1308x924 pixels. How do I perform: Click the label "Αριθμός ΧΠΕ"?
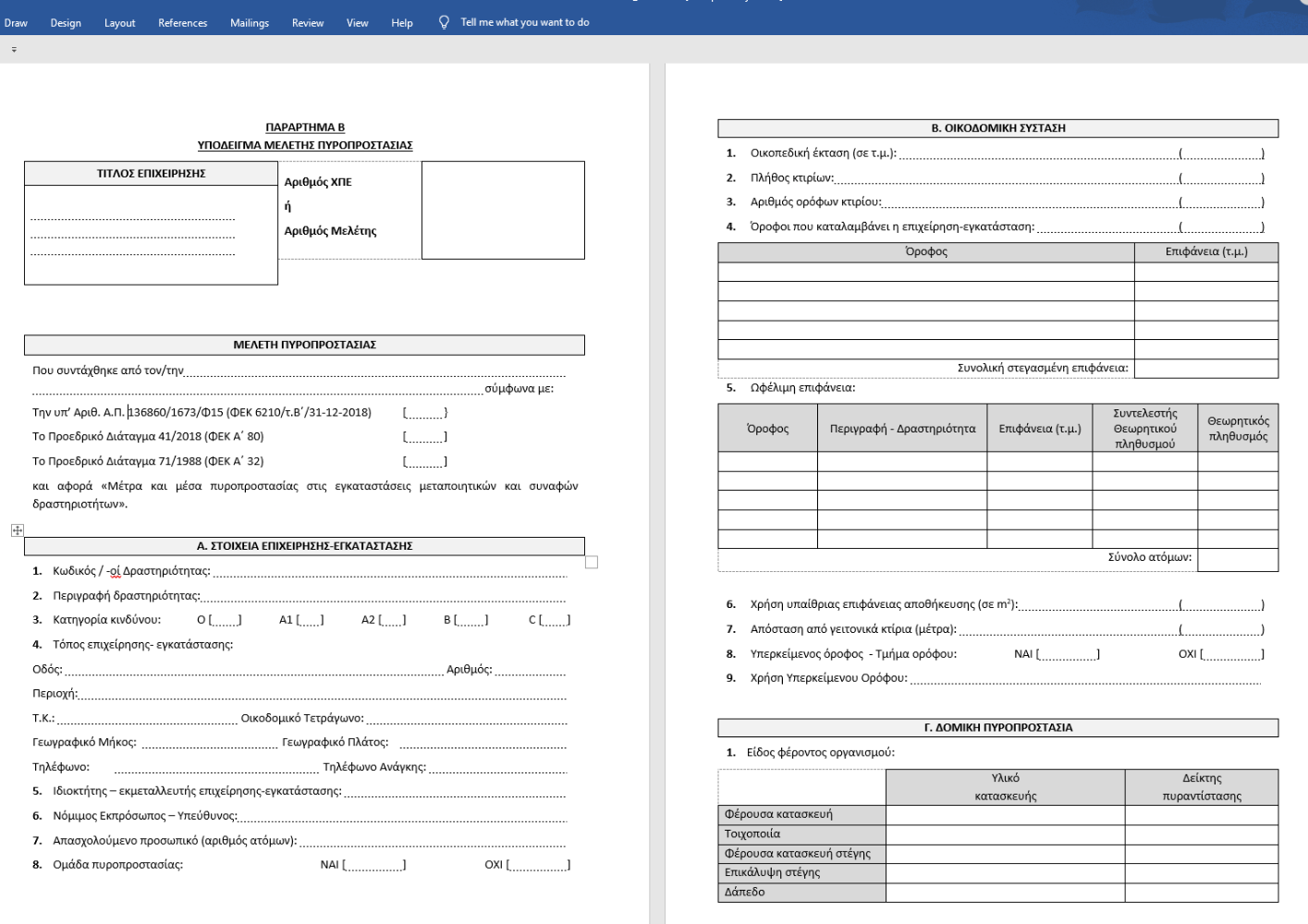click(318, 182)
